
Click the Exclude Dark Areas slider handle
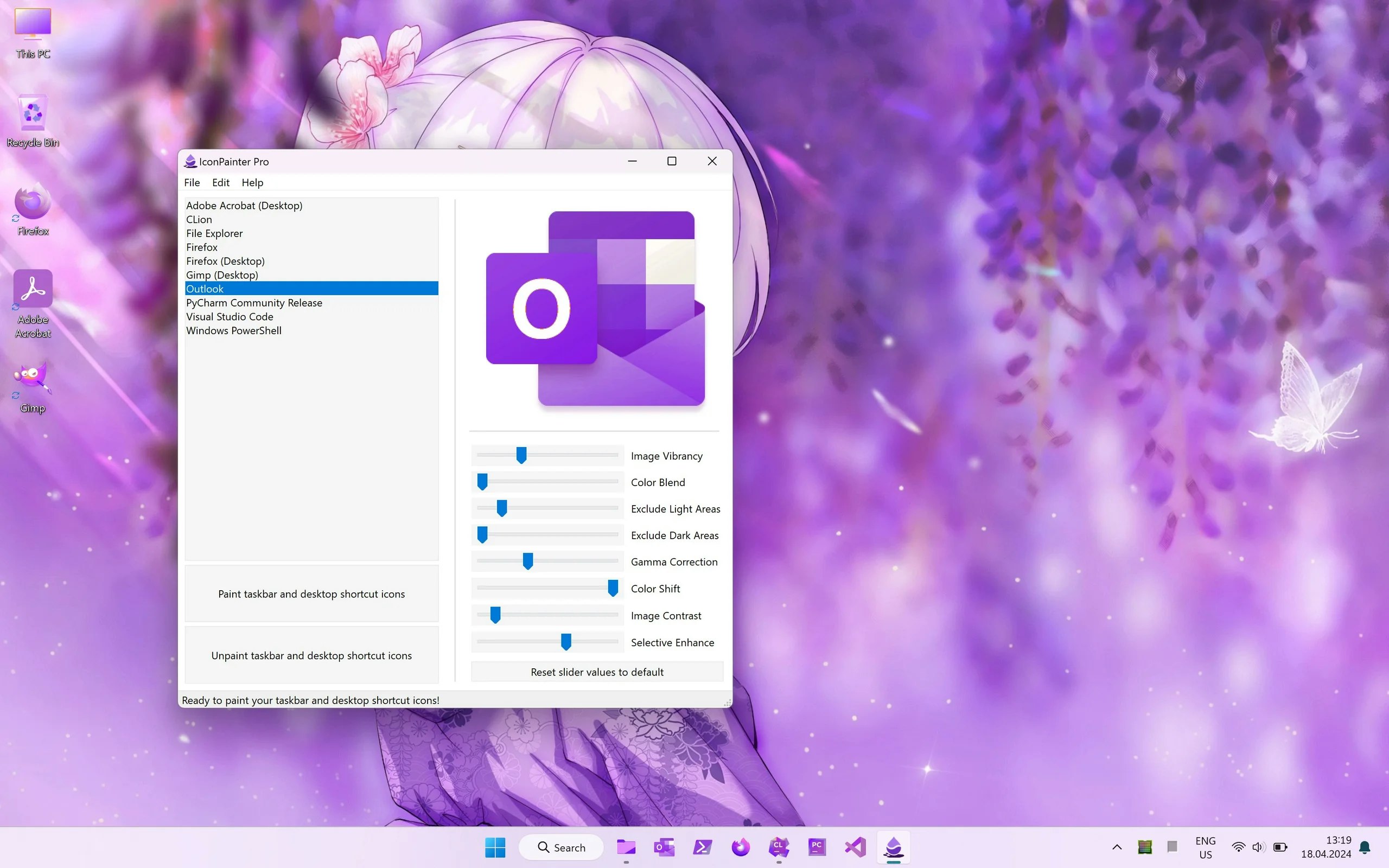coord(483,534)
